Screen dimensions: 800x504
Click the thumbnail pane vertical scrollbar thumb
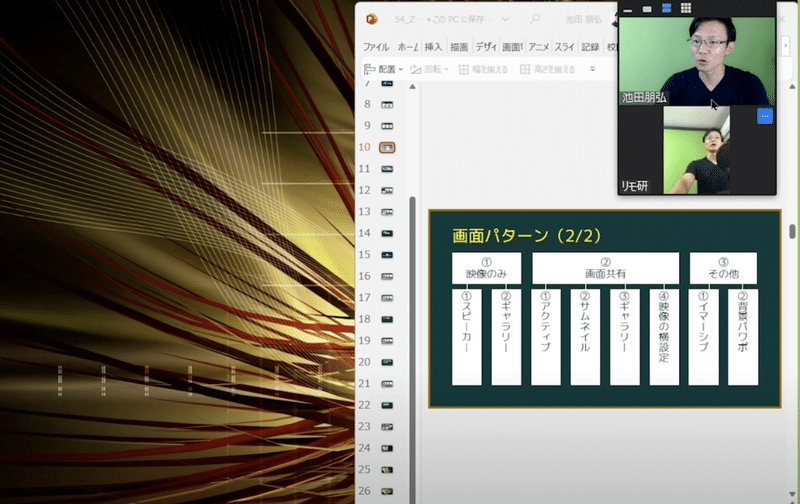[x=412, y=349]
